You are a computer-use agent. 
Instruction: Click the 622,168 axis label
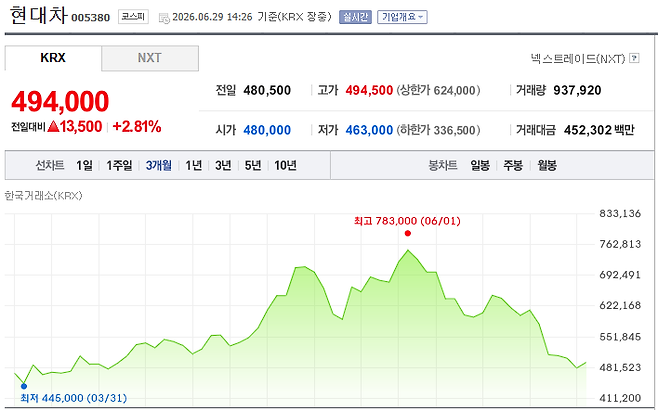[x=620, y=306]
